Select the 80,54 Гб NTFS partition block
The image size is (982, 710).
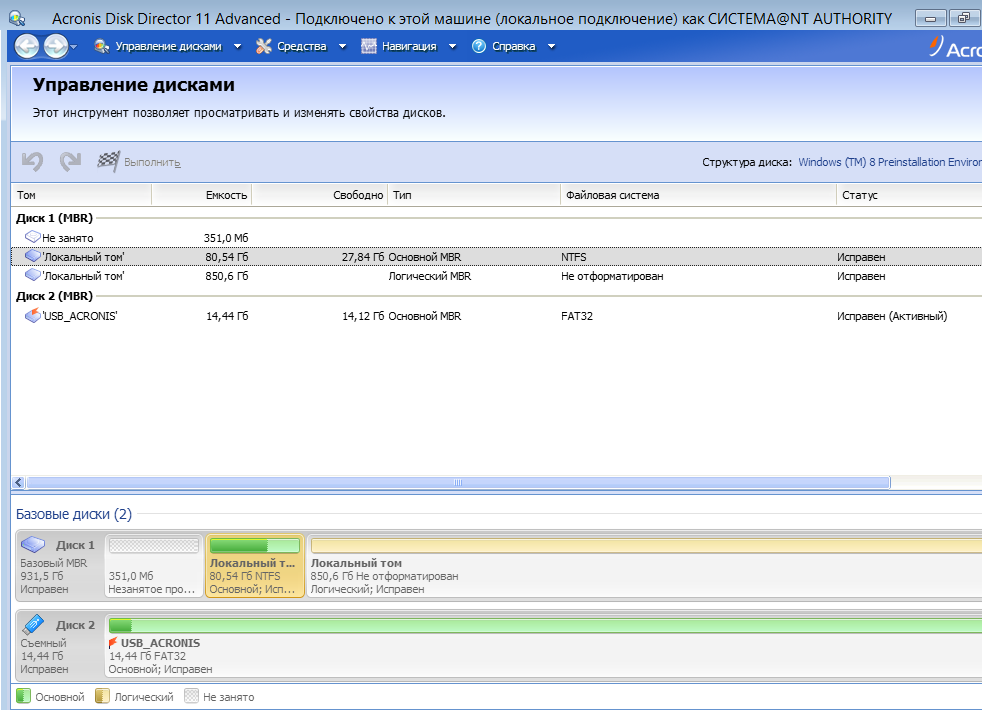coord(254,566)
